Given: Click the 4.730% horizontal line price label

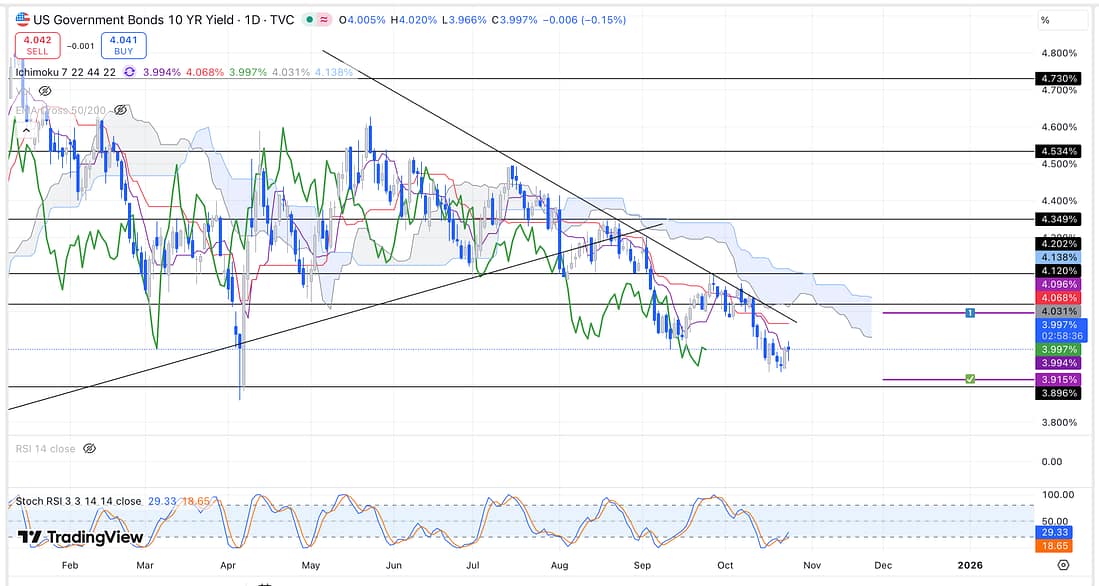Looking at the screenshot, I should point(1058,78).
